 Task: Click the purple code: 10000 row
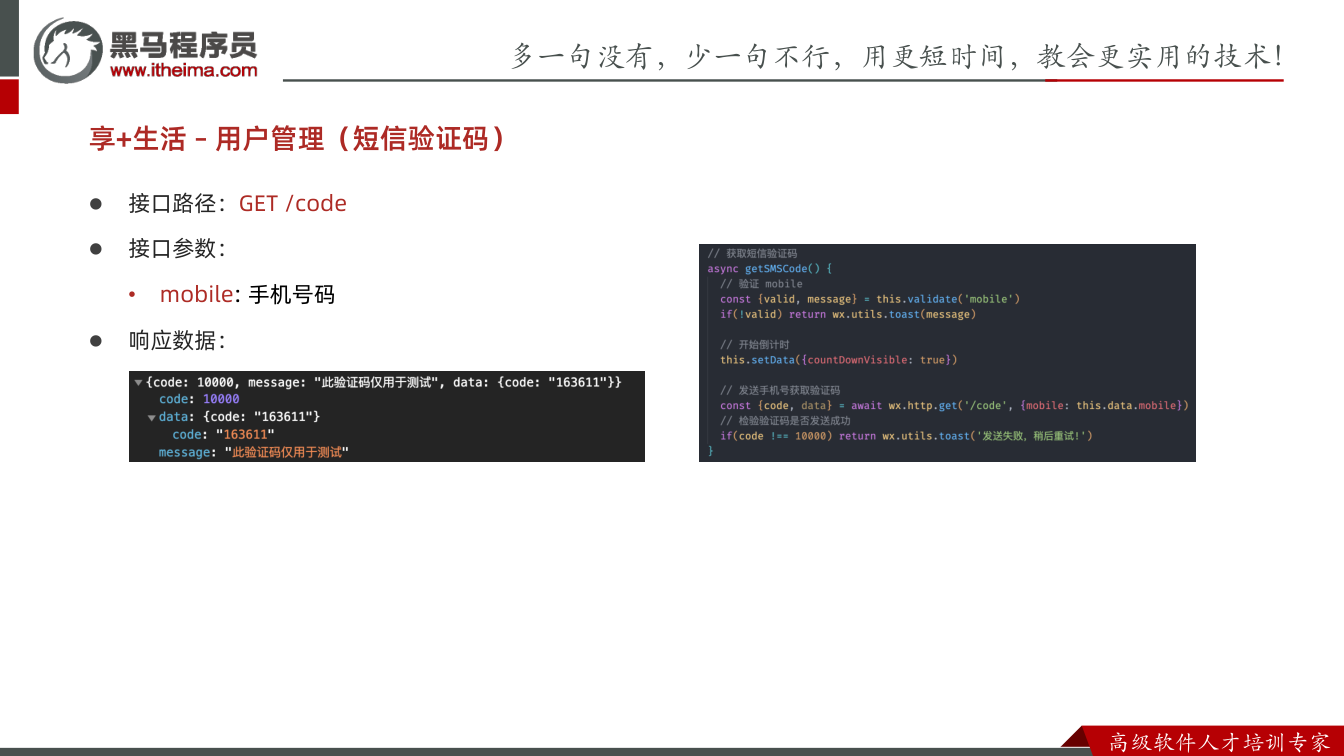(x=199, y=399)
